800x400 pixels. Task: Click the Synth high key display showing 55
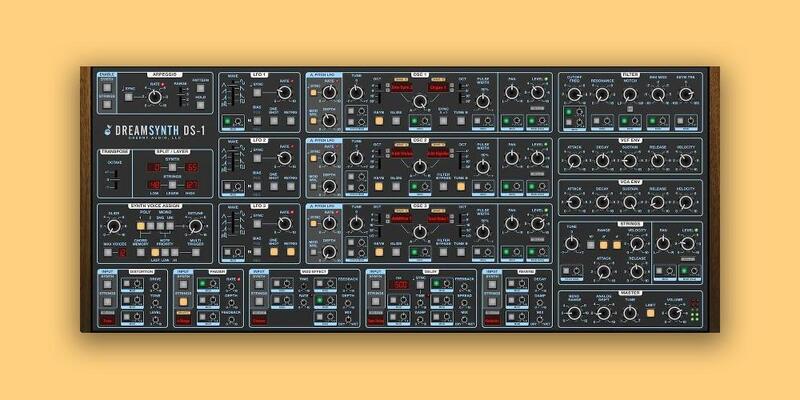[x=192, y=167]
